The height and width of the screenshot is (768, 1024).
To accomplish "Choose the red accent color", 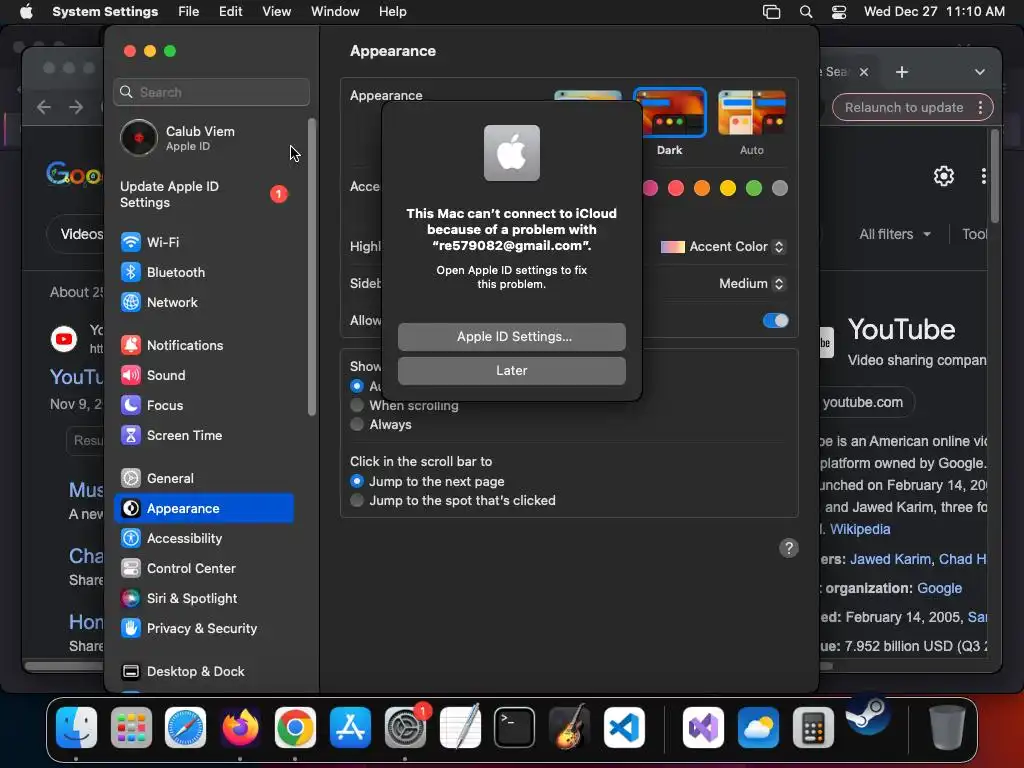I will click(x=676, y=189).
